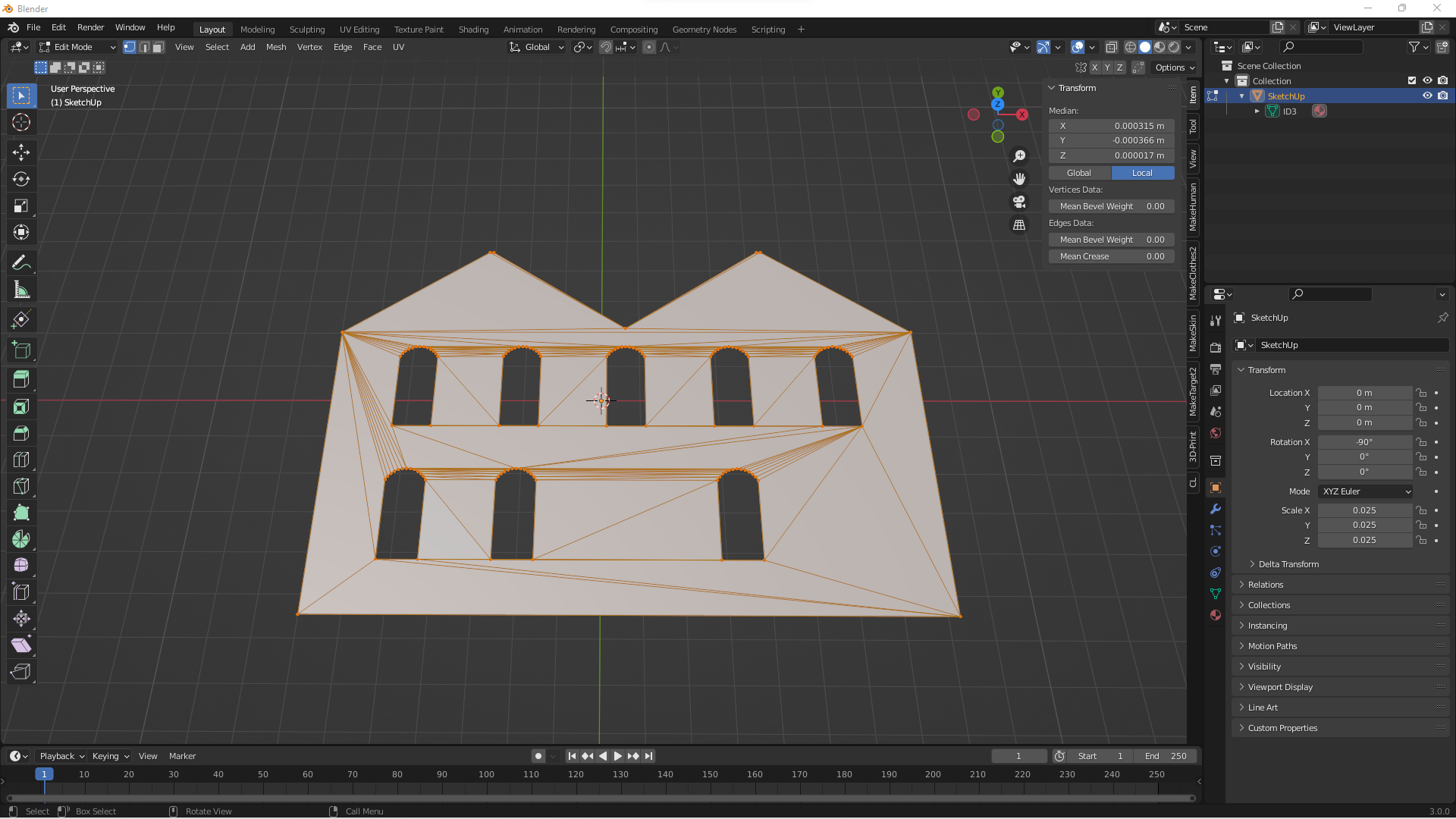The height and width of the screenshot is (819, 1456).
Task: Expand the Visibility section
Action: (x=1265, y=666)
